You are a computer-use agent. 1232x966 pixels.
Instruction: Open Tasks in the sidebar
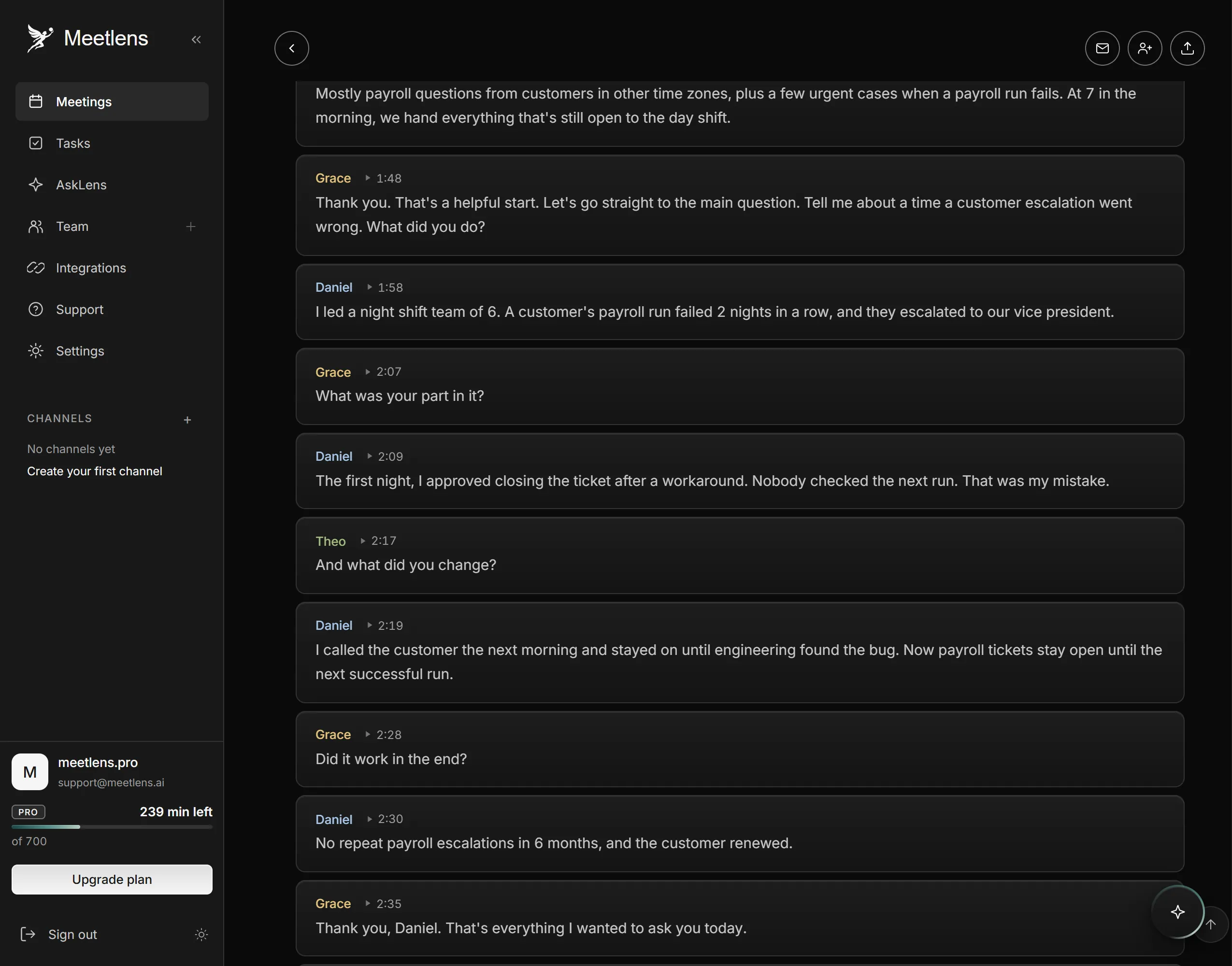(112, 143)
